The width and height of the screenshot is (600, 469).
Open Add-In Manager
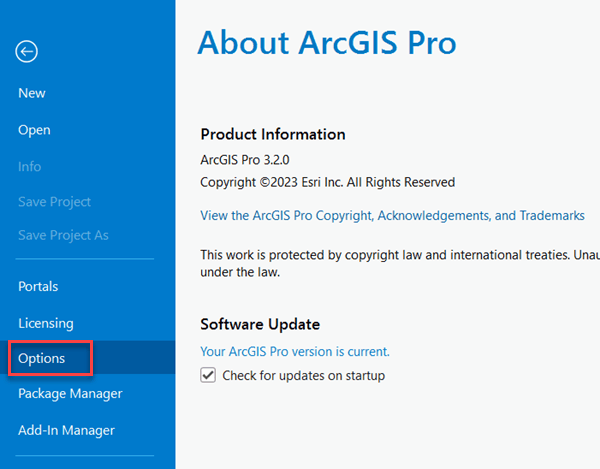[66, 431]
